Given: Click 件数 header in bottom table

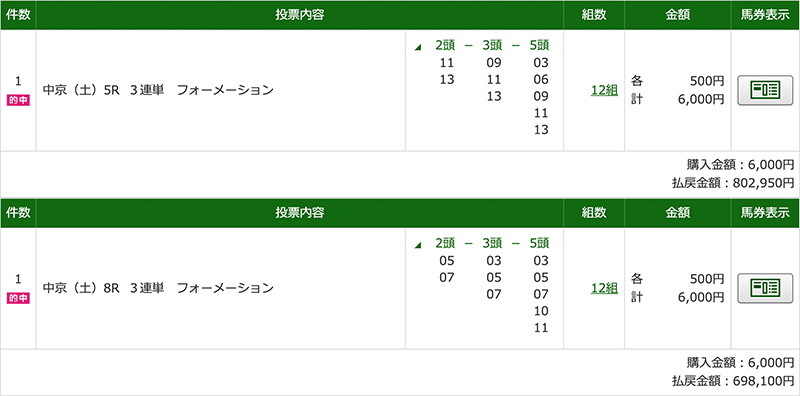Looking at the screenshot, I should point(18,213).
